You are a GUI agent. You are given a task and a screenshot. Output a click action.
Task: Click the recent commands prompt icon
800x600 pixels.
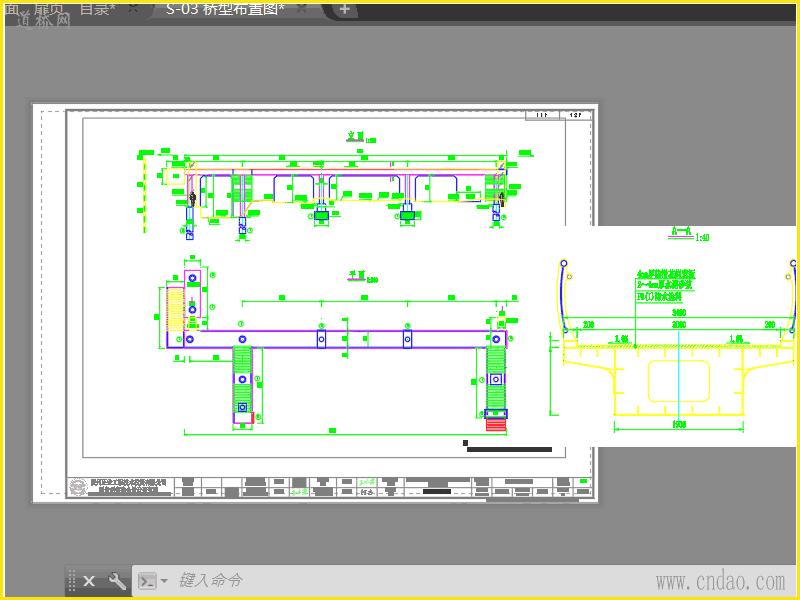tap(147, 581)
